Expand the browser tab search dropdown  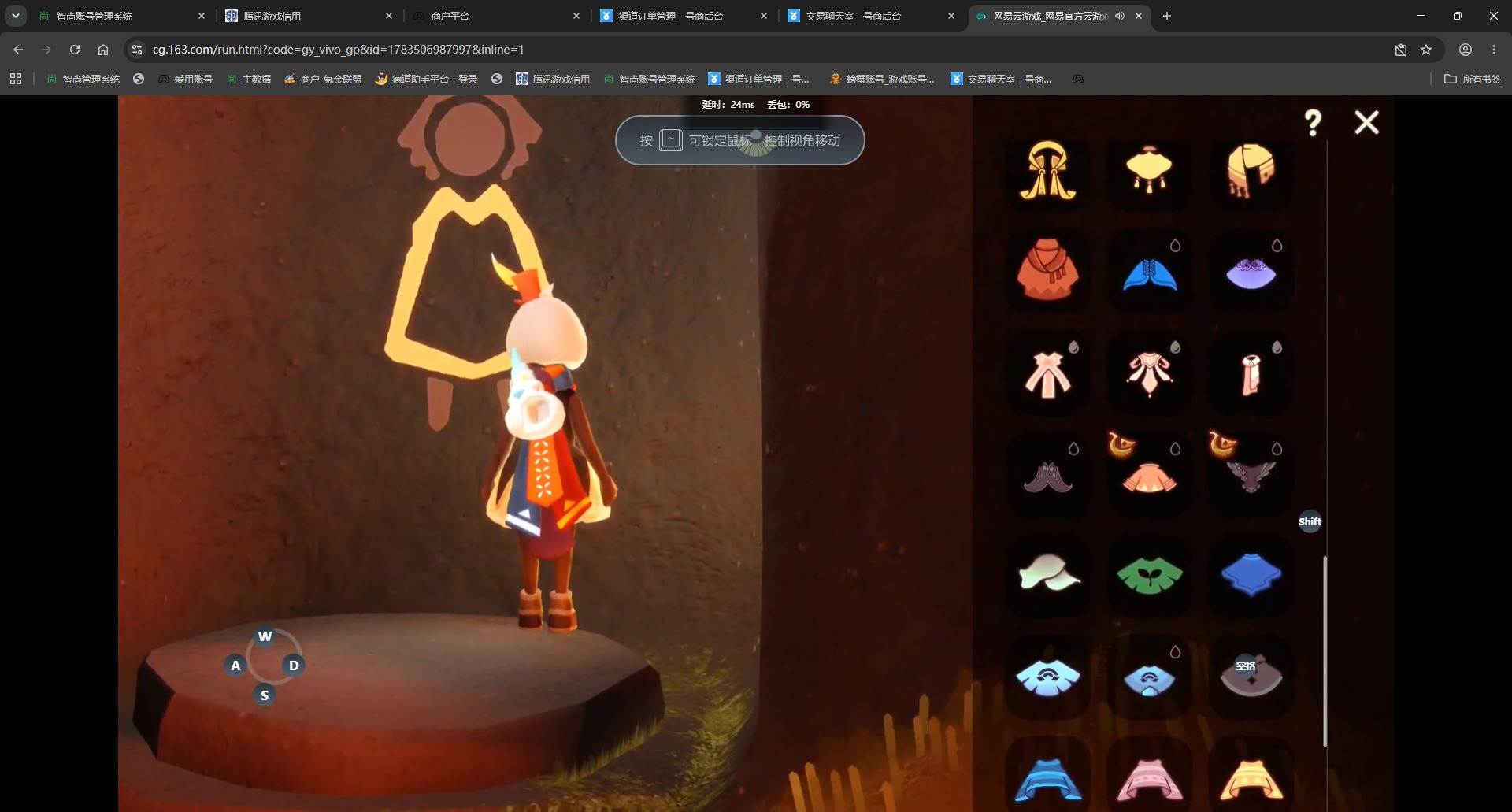pyautogui.click(x=15, y=16)
